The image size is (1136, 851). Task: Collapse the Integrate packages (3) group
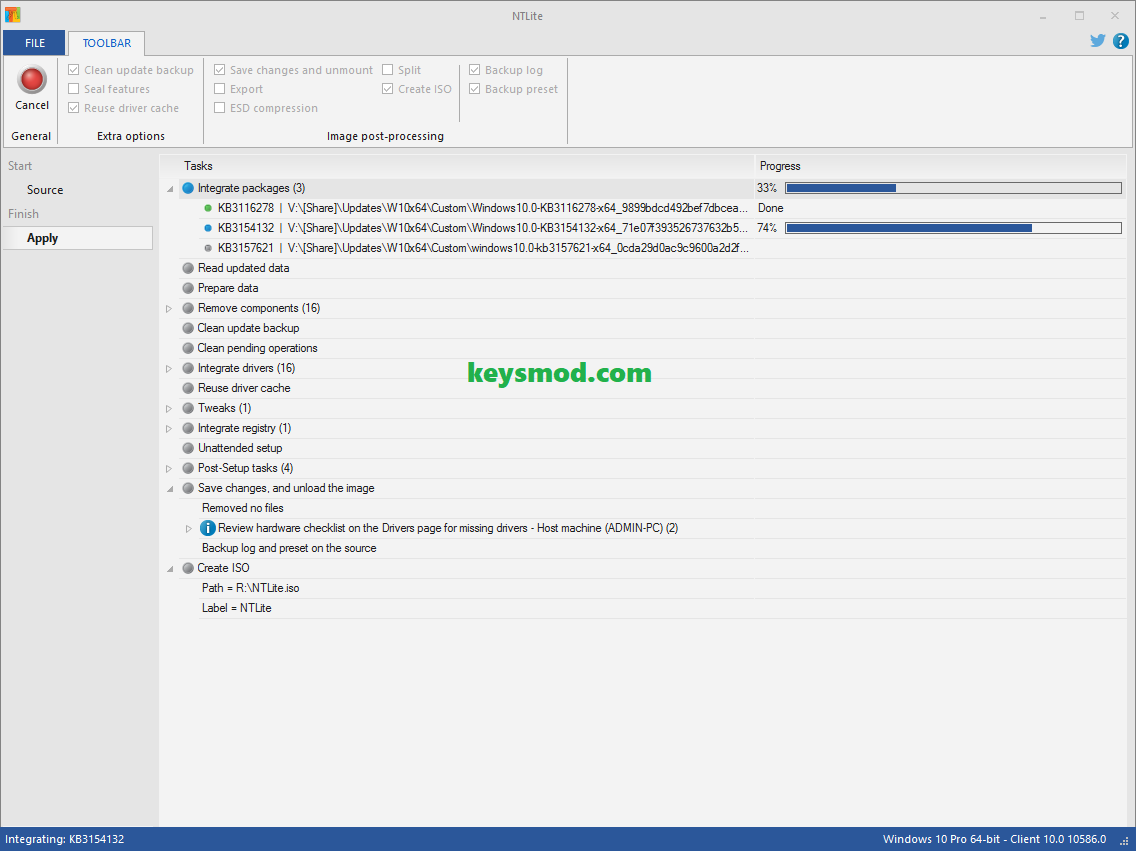click(170, 189)
